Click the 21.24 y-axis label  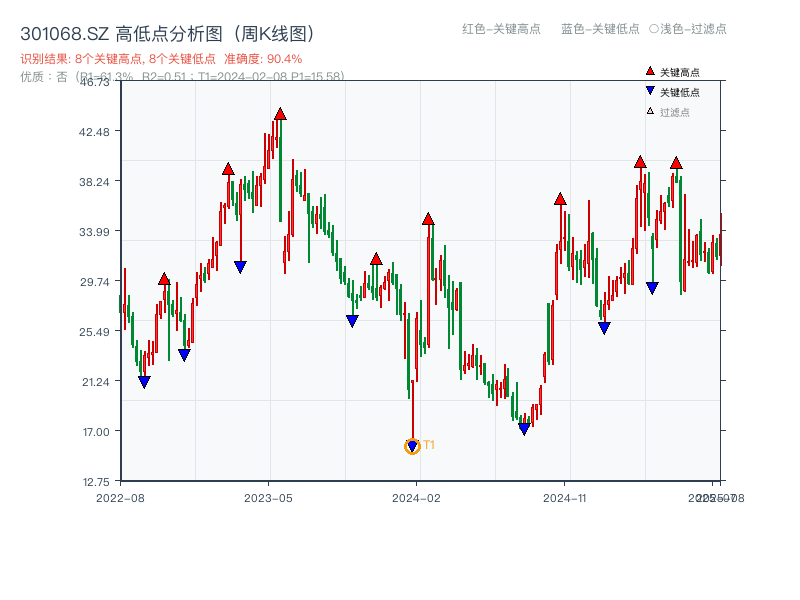click(x=95, y=382)
